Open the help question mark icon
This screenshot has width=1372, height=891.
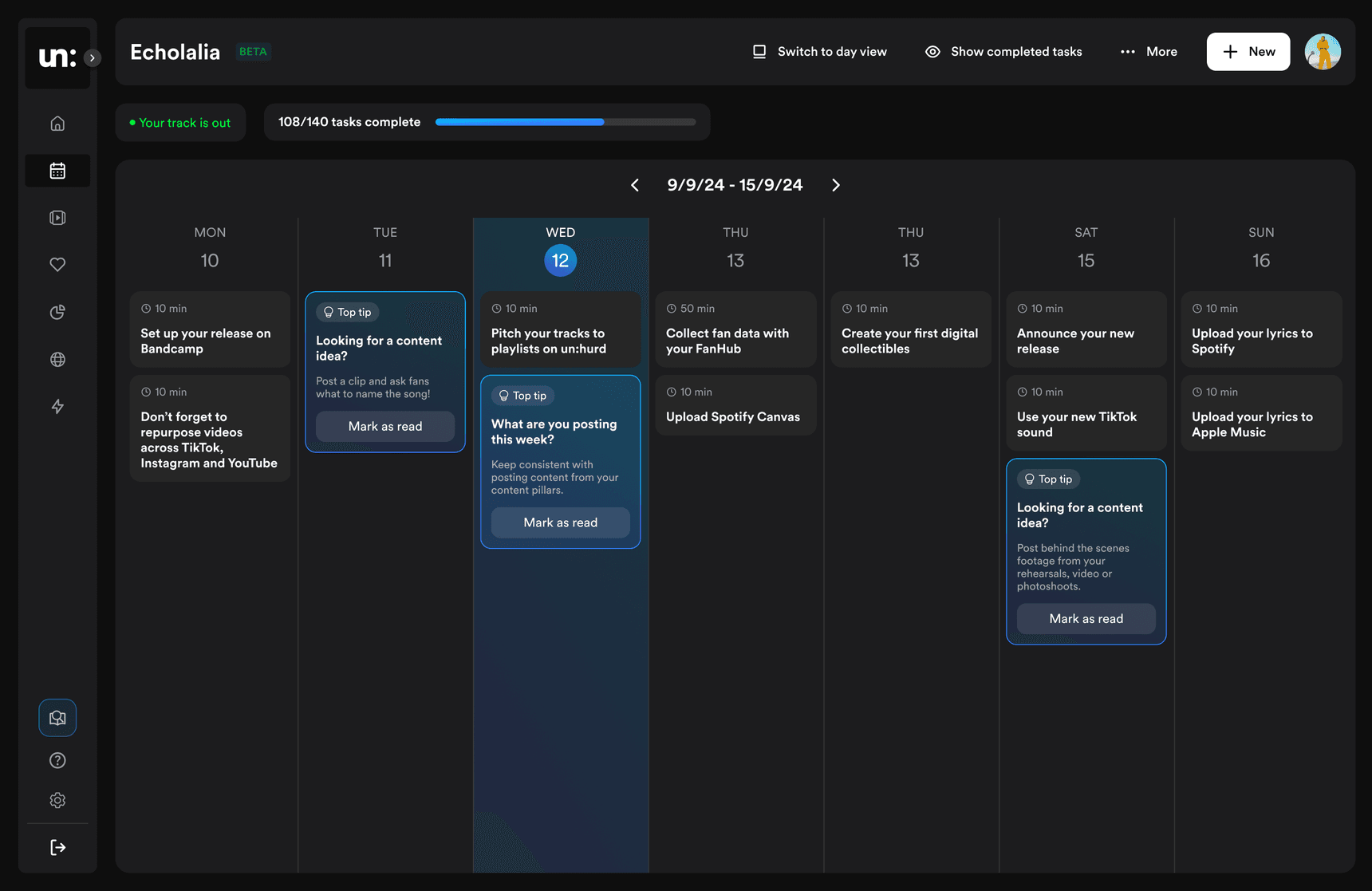(57, 760)
